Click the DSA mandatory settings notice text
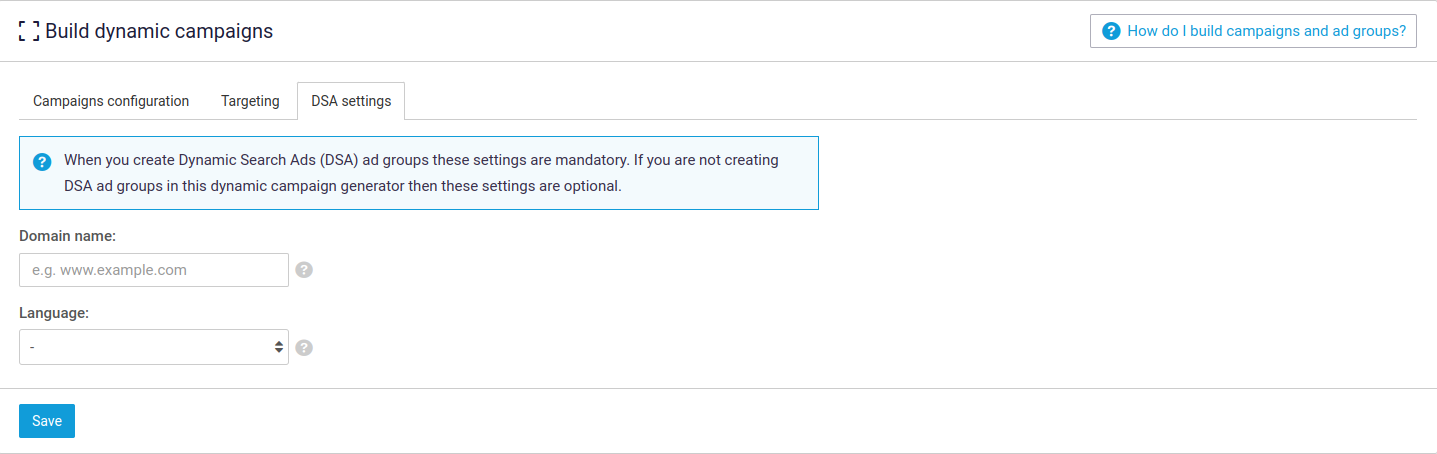The width and height of the screenshot is (1437, 454). coord(421,173)
